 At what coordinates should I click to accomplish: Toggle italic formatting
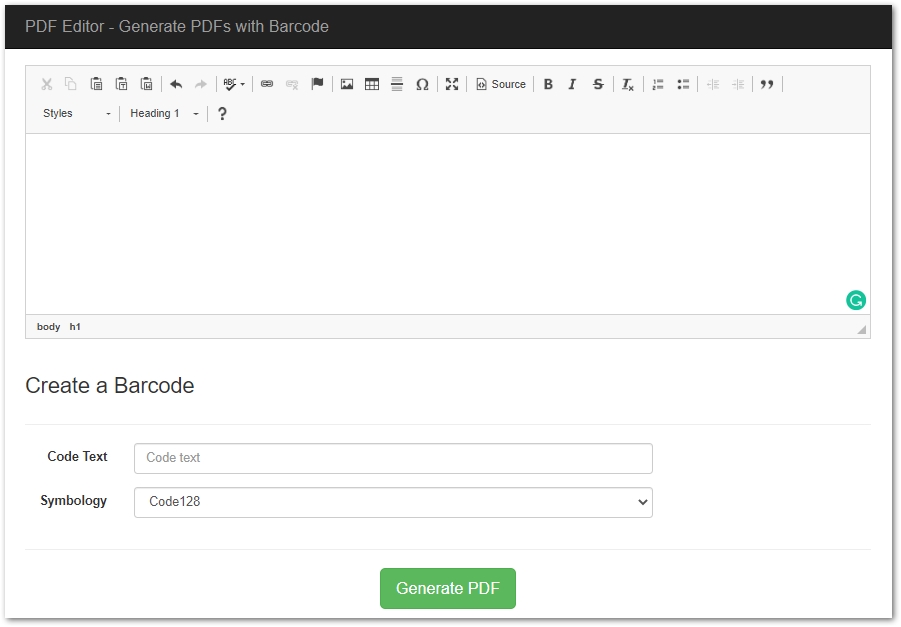(x=572, y=84)
